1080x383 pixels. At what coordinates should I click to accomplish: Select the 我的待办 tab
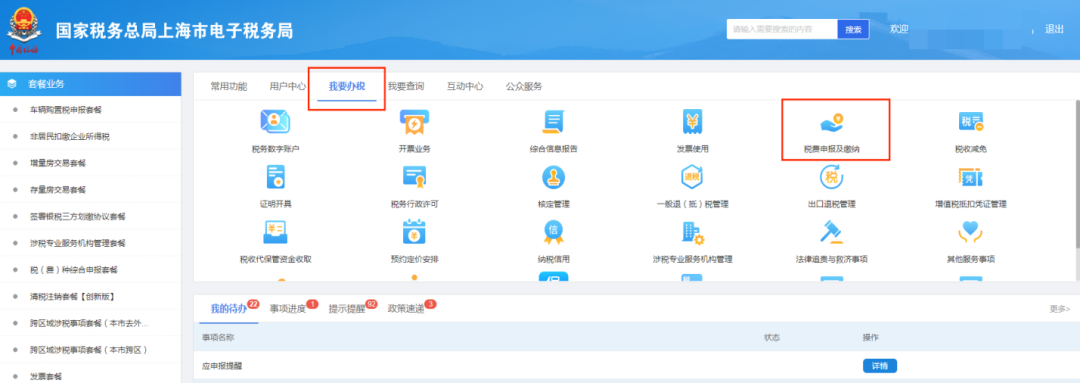(x=229, y=308)
